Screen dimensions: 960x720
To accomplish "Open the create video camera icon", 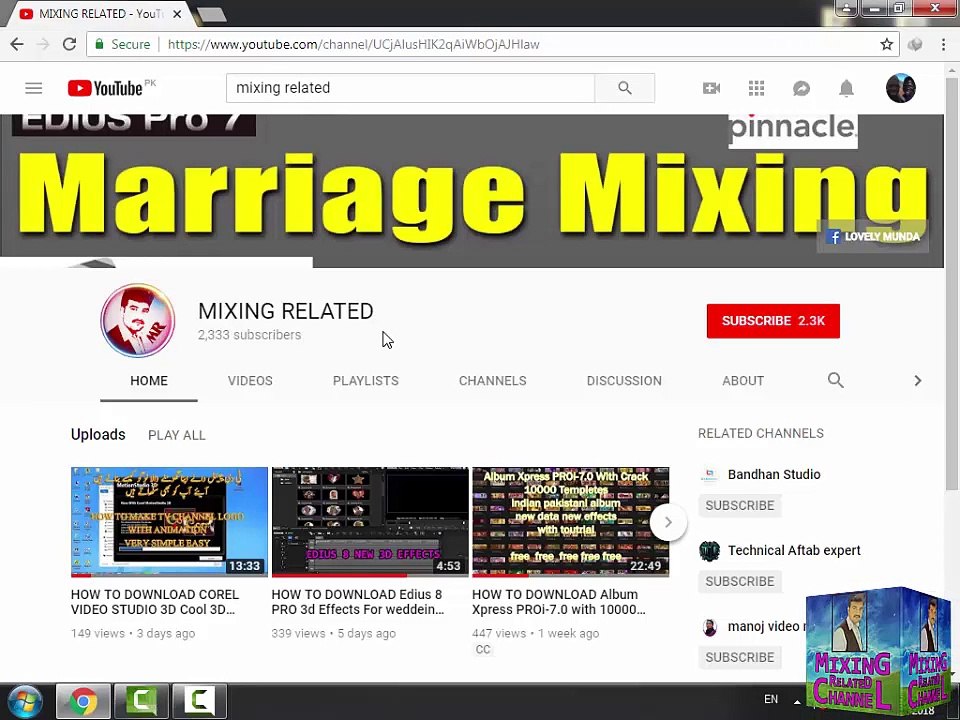I will [x=711, y=88].
